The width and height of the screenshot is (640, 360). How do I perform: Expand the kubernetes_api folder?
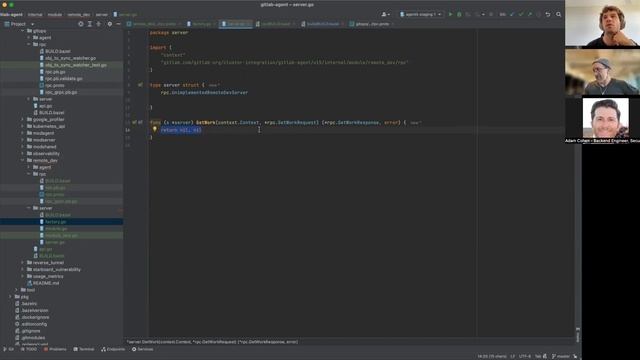click(x=23, y=127)
